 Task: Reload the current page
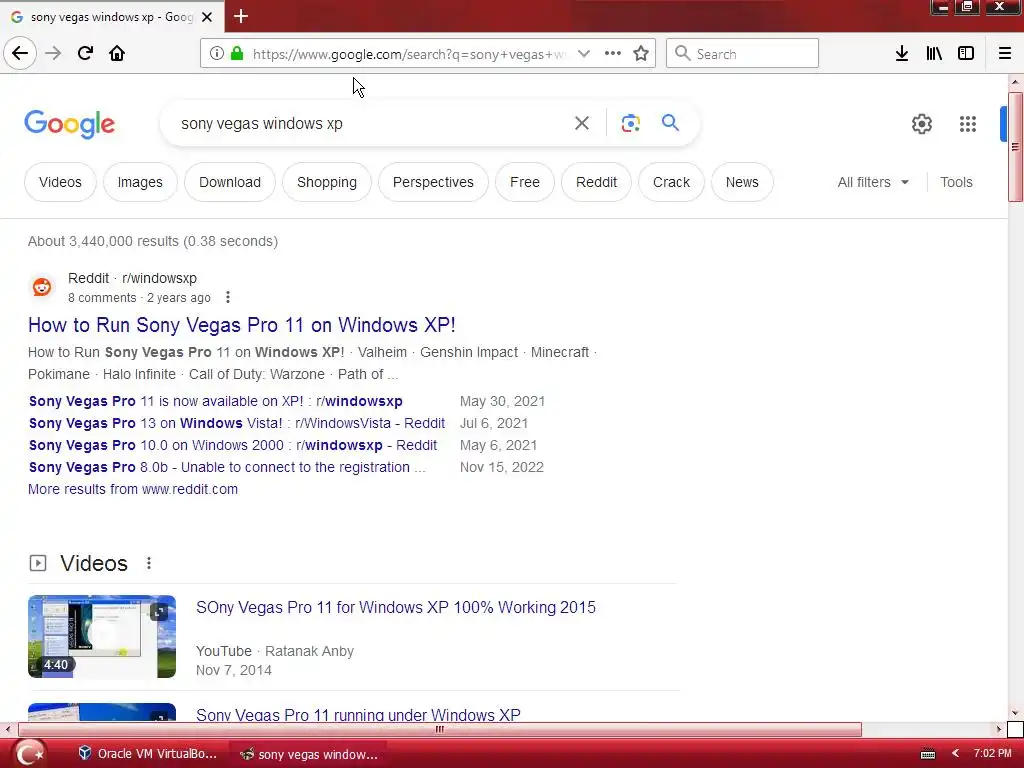click(x=85, y=54)
